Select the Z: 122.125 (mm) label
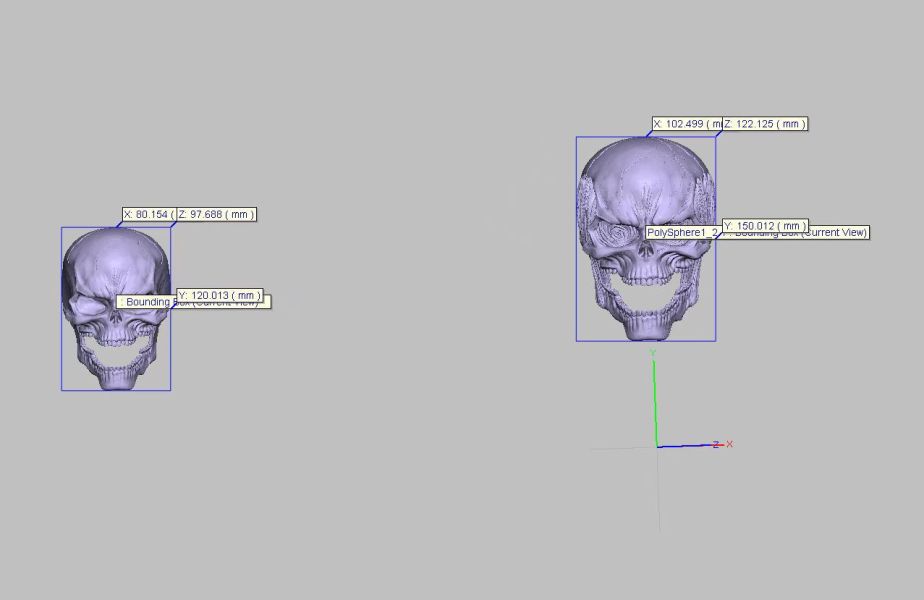Viewport: 924px width, 600px height. 765,124
